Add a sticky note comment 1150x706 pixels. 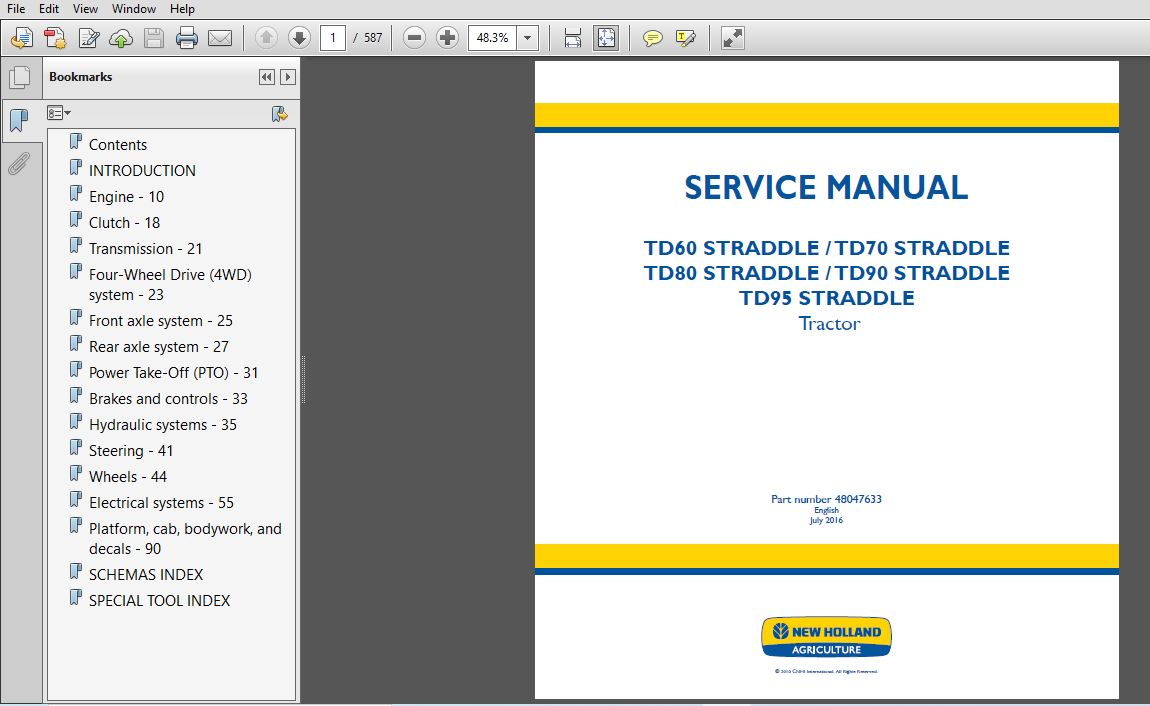tap(652, 38)
